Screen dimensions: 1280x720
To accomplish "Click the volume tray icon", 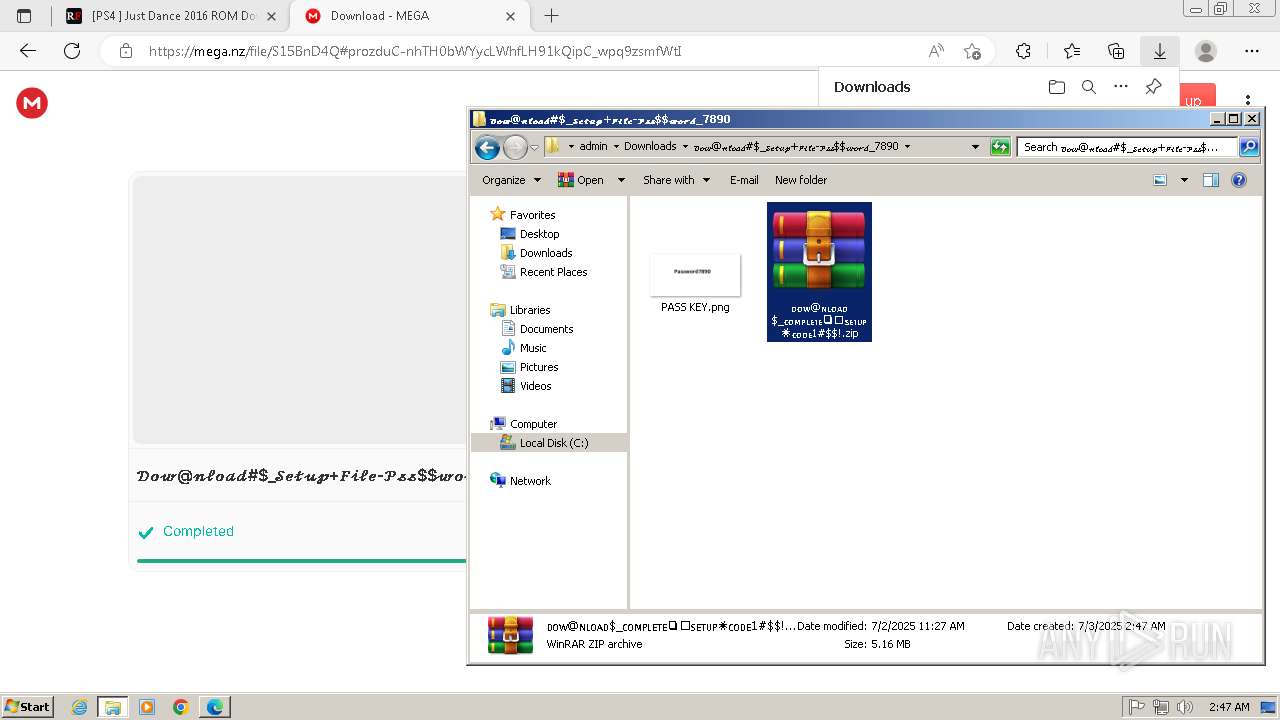I will pyautogui.click(x=1185, y=707).
